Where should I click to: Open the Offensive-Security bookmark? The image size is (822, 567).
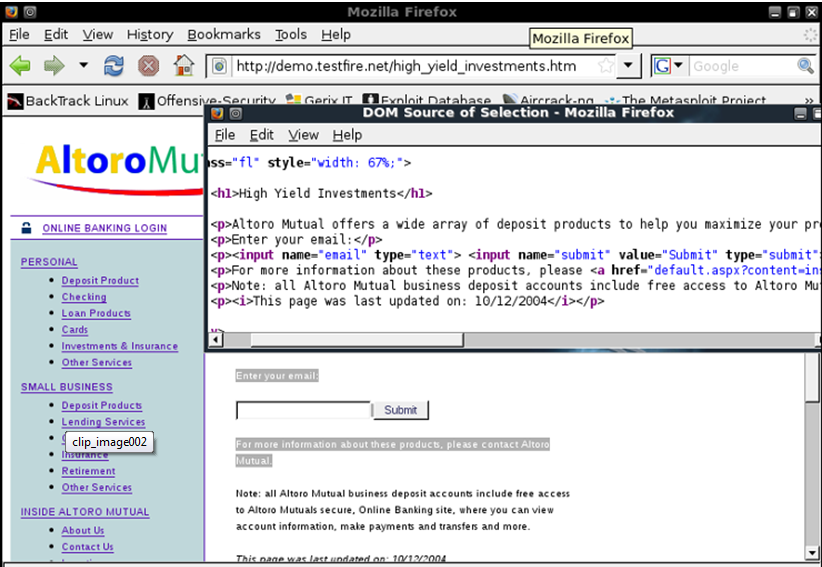tap(207, 101)
